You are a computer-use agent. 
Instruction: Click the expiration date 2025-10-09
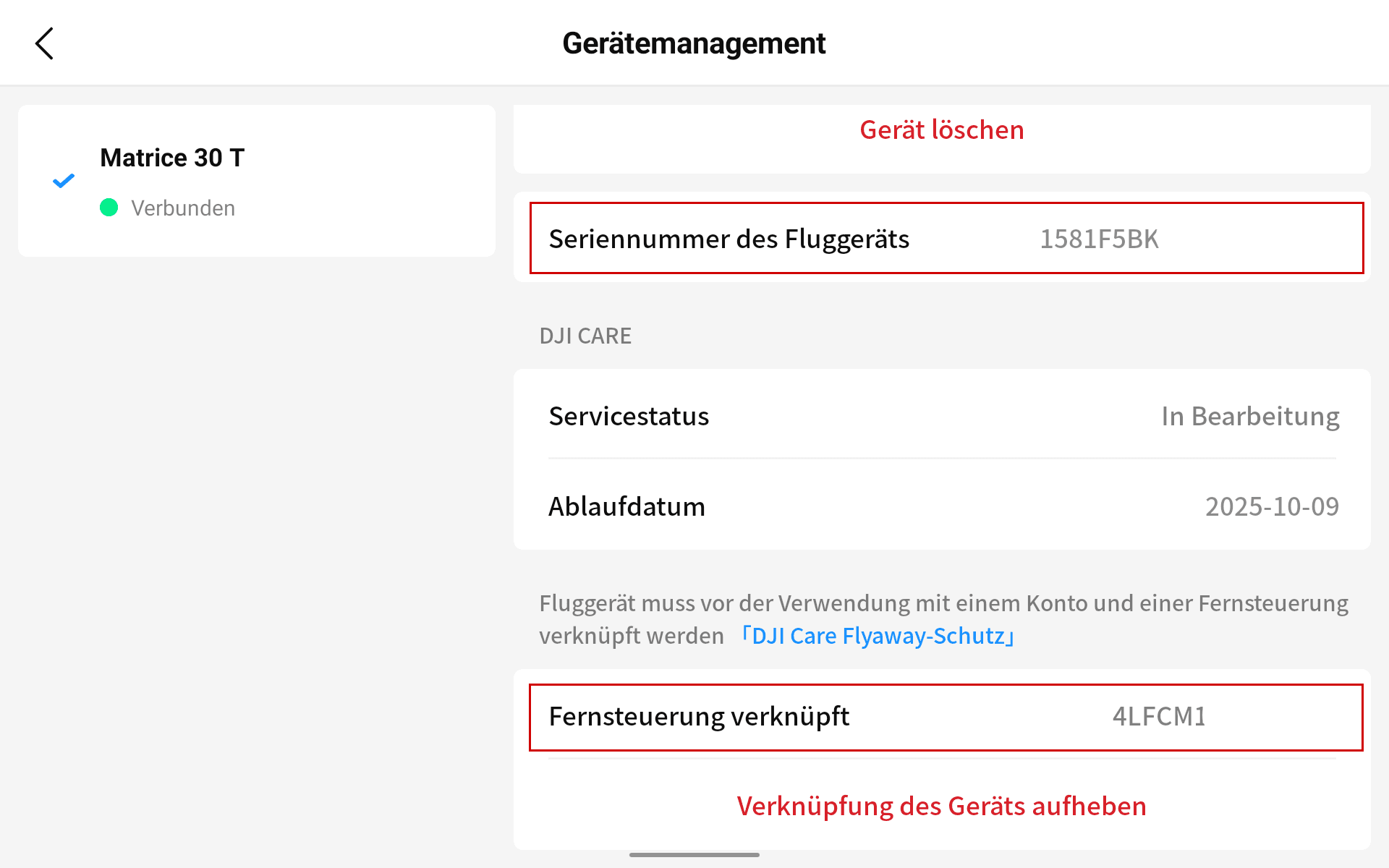click(x=1272, y=506)
